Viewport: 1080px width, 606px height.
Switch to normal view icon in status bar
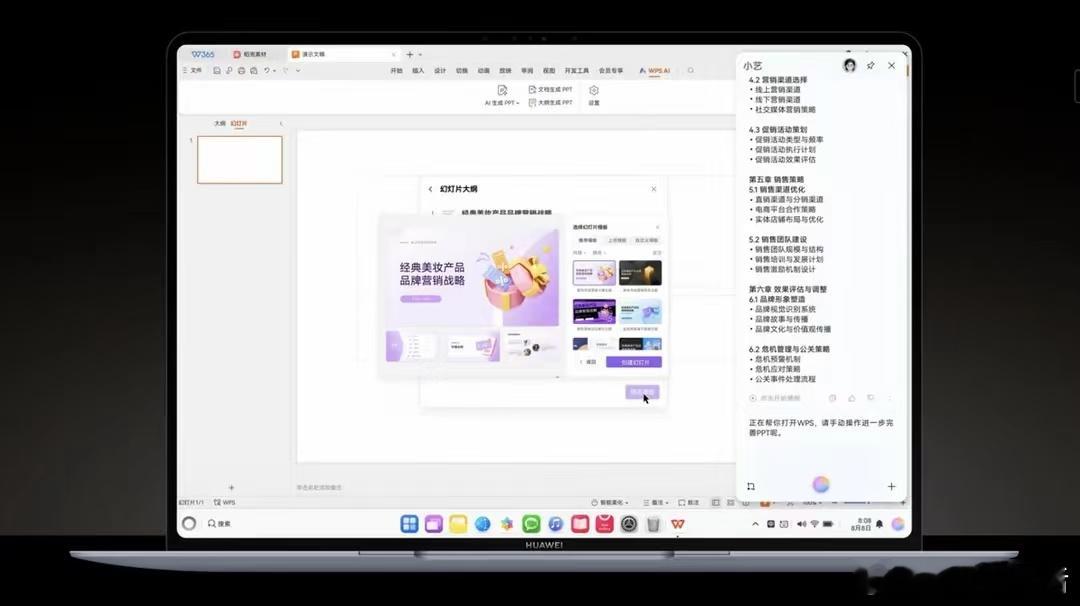point(716,503)
